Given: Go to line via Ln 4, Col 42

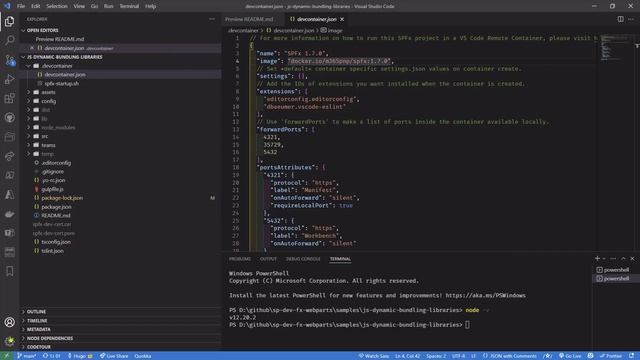Looking at the screenshot, I should [x=407, y=356].
